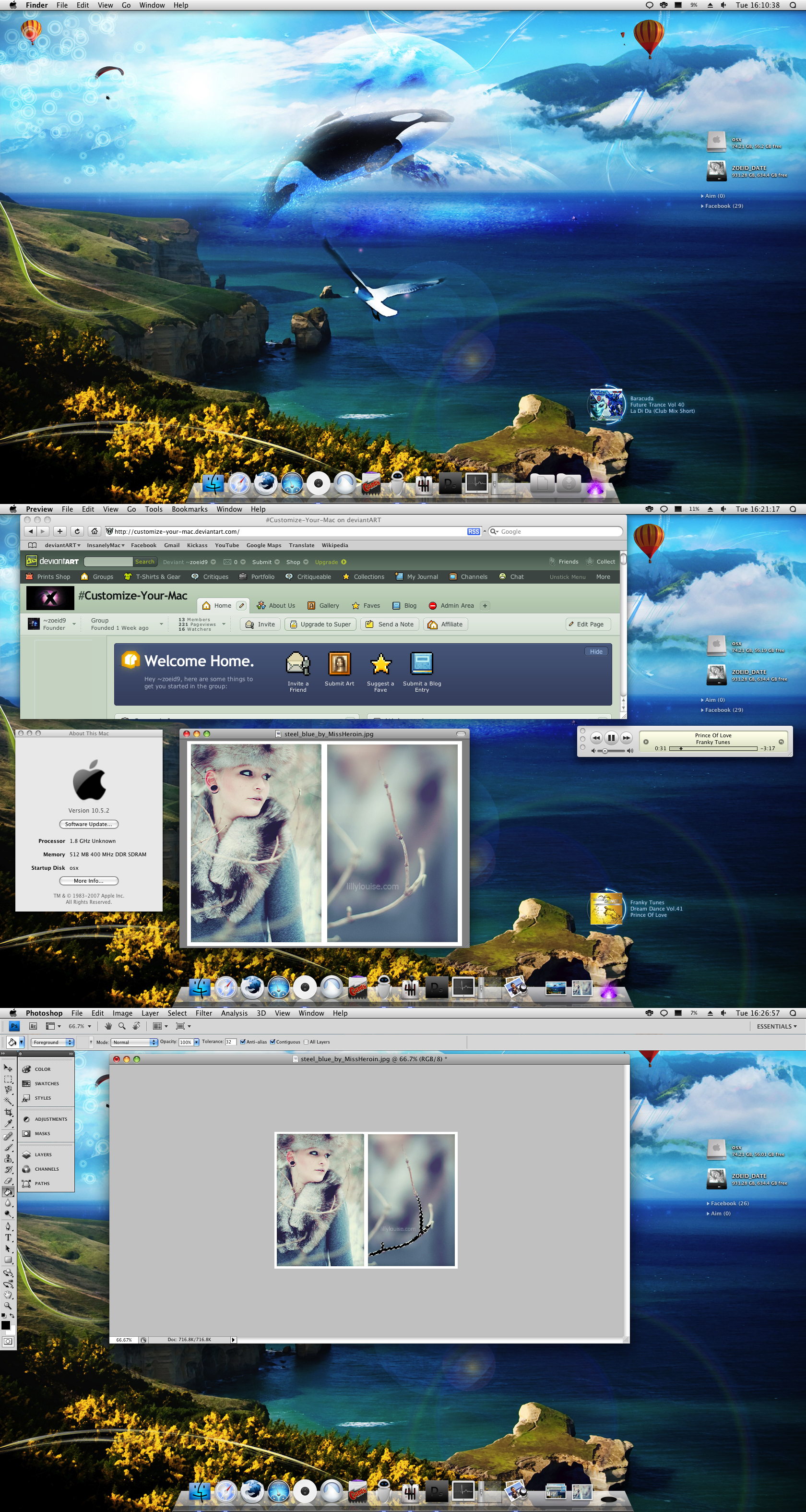Open the InsanelyMac bookmarks dropdown
The width and height of the screenshot is (806, 1512).
(106, 545)
